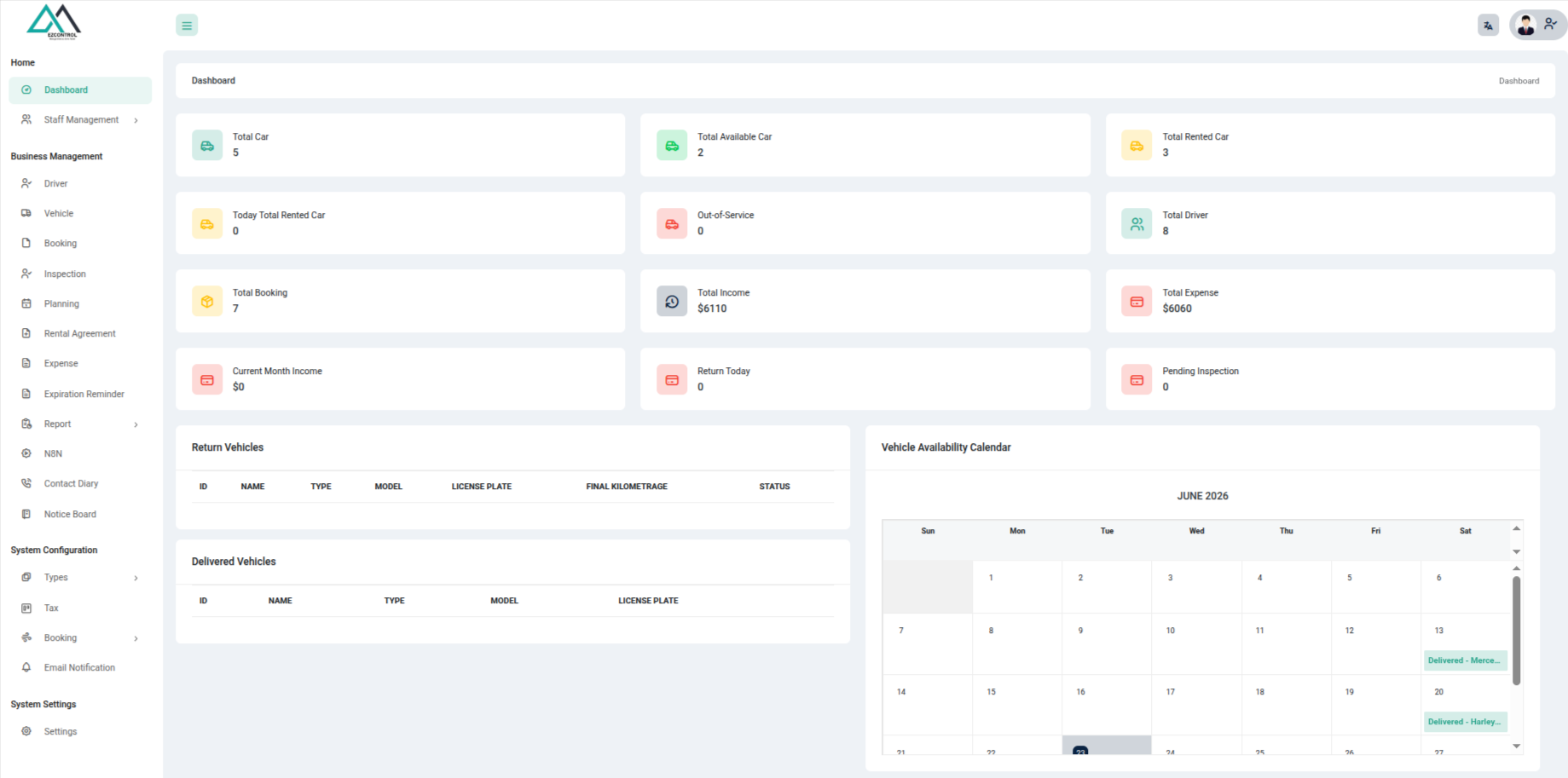Click the Out-of-Service red car icon
The width and height of the screenshot is (1568, 778).
[672, 224]
